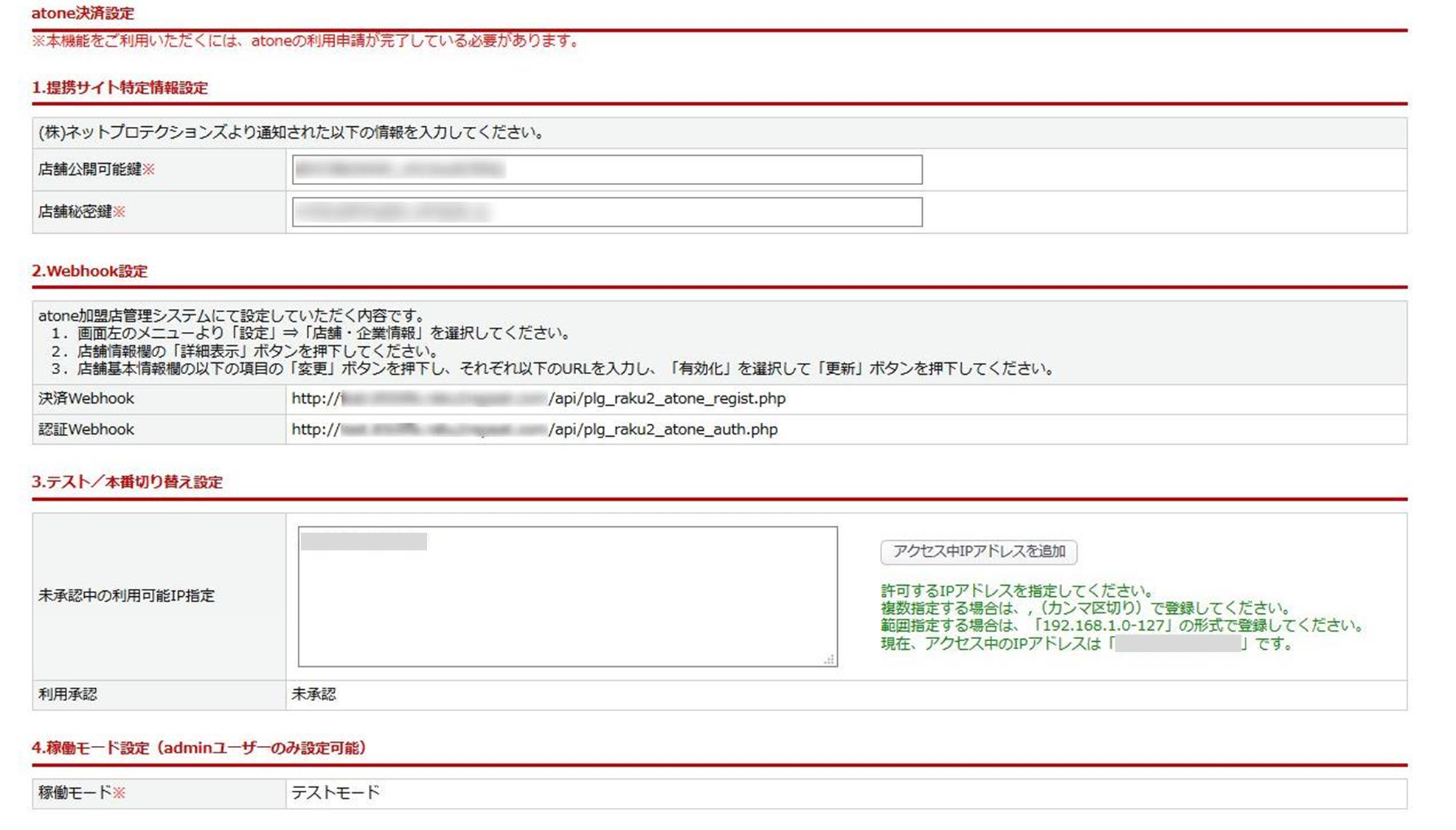Click the 利用承認 label
Image resolution: width=1456 pixels, height=830 pixels.
coord(68,694)
